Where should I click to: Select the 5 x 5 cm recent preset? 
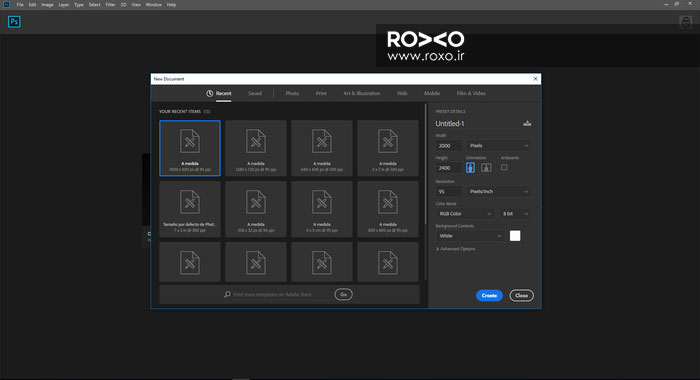point(321,209)
